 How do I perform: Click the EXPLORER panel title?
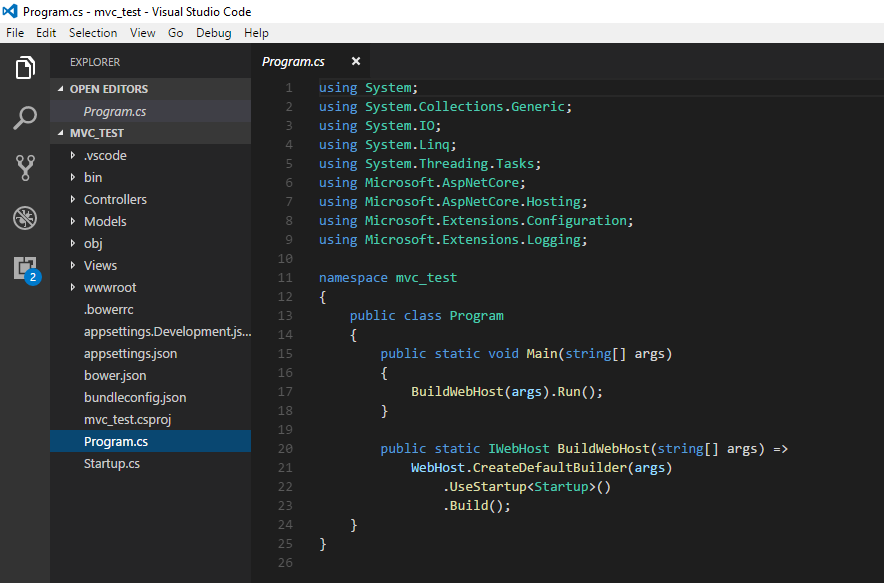point(95,62)
